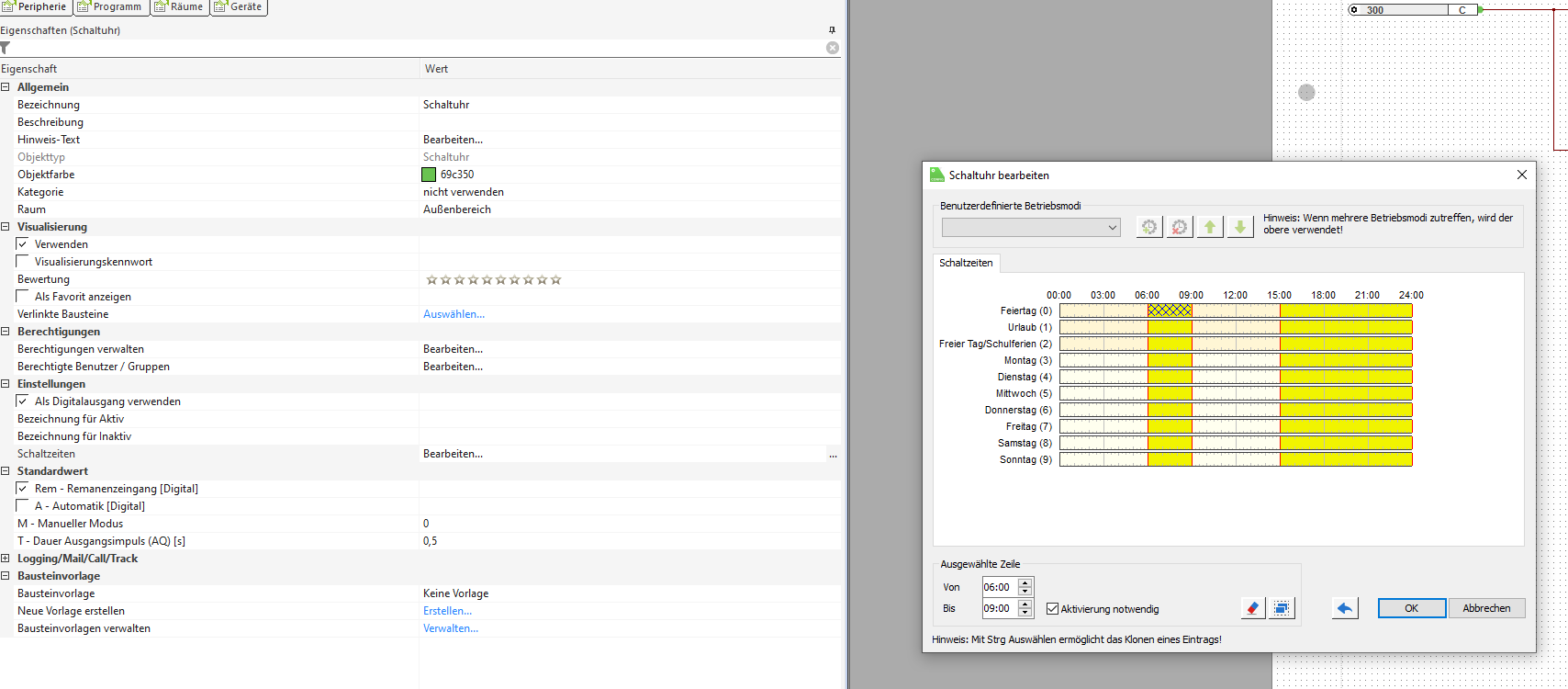This screenshot has height=689, width=1568.
Task: Toggle 'A - Automatik [Digital]' checkbox
Action: pos(23,506)
